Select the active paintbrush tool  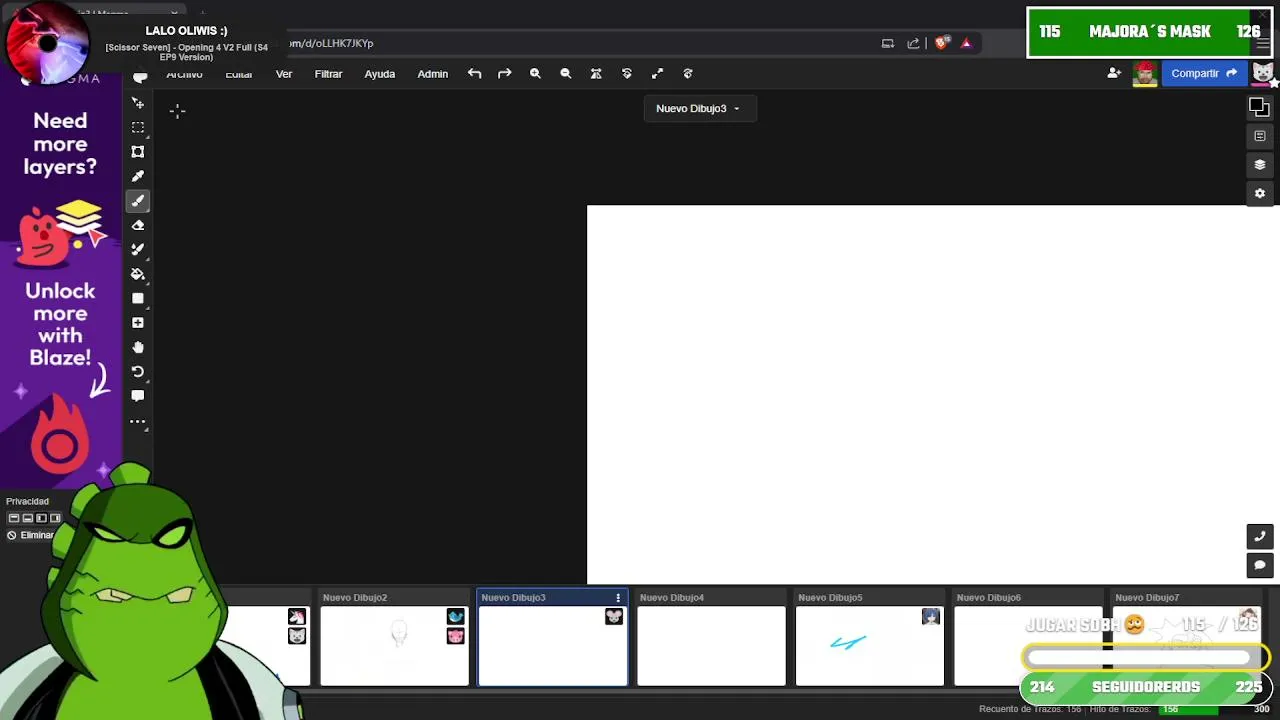coord(138,201)
